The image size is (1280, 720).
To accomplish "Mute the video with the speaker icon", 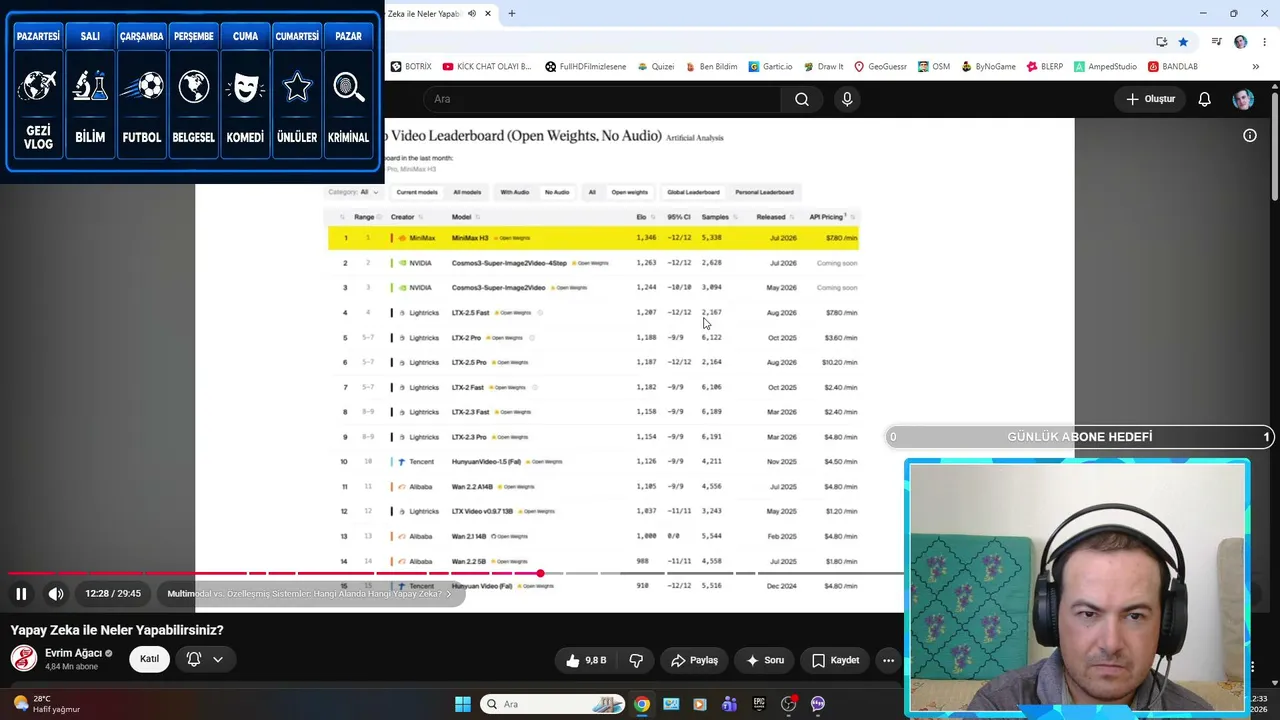I will (56, 594).
